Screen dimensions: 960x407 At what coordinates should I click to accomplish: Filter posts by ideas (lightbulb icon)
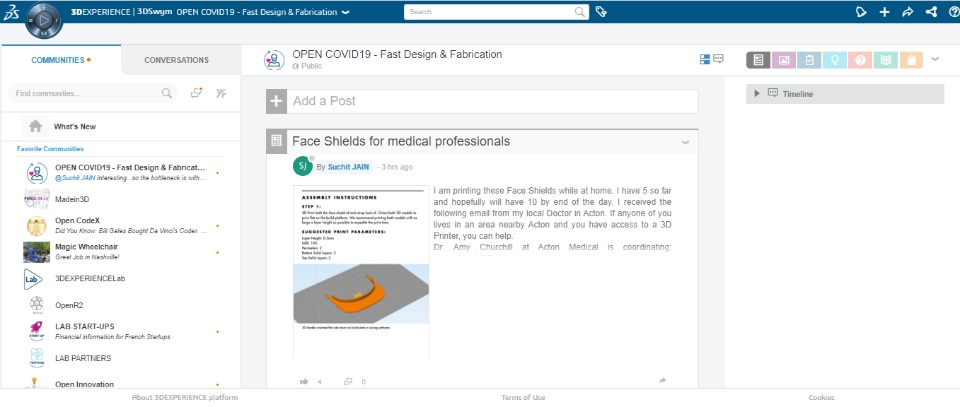pos(834,60)
